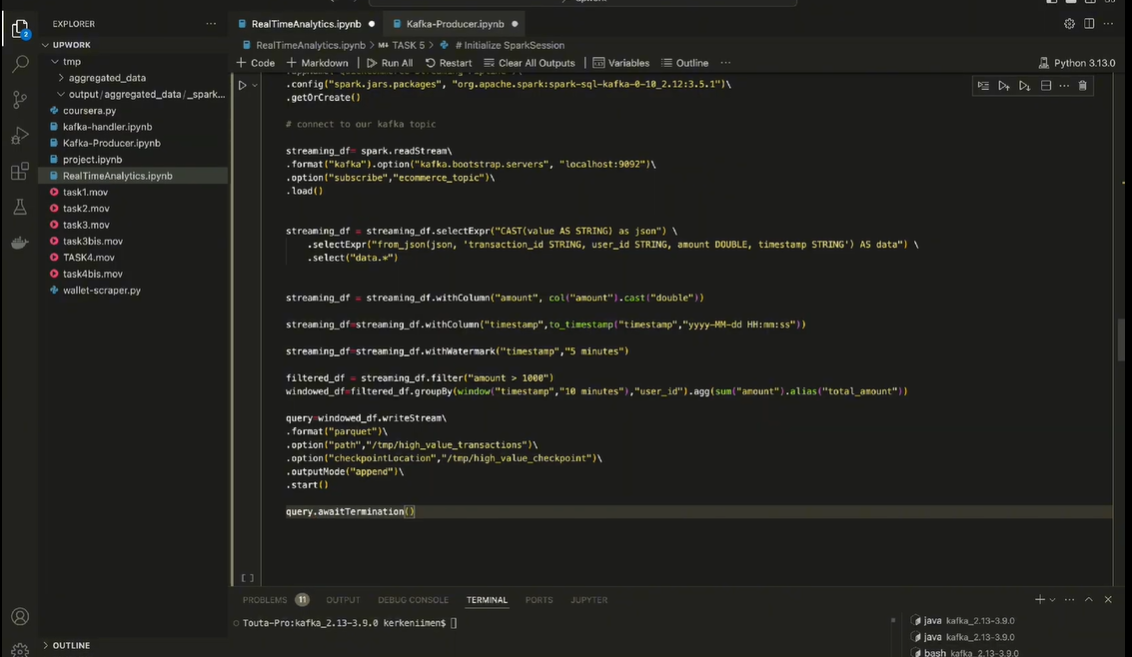
Task: Delete the cell using trash icon
Action: point(1082,86)
